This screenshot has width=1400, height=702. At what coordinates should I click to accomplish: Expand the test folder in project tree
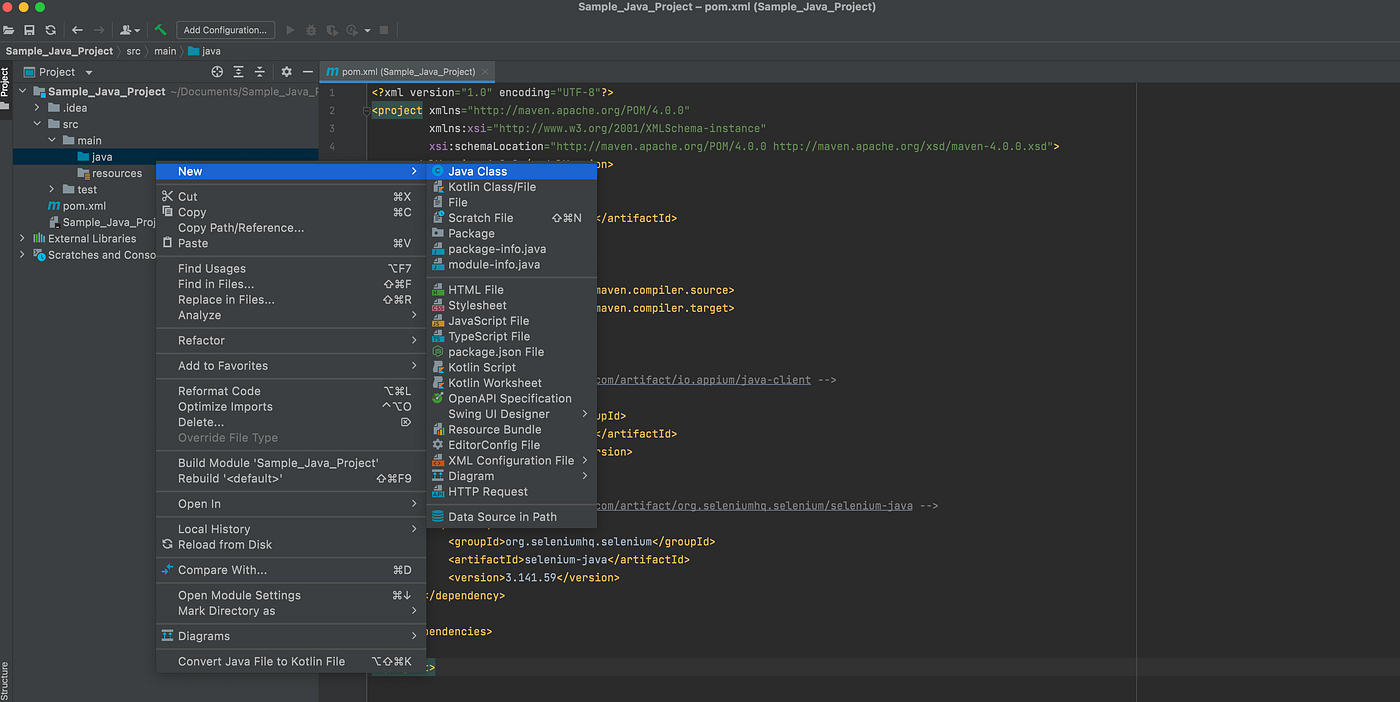click(53, 189)
